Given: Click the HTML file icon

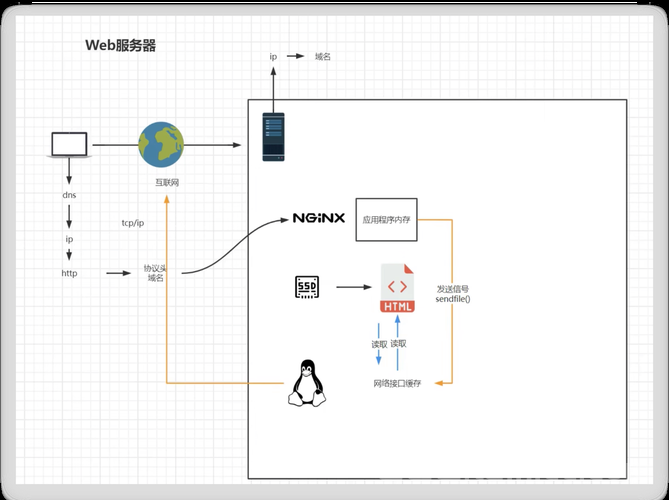Looking at the screenshot, I should [x=397, y=288].
